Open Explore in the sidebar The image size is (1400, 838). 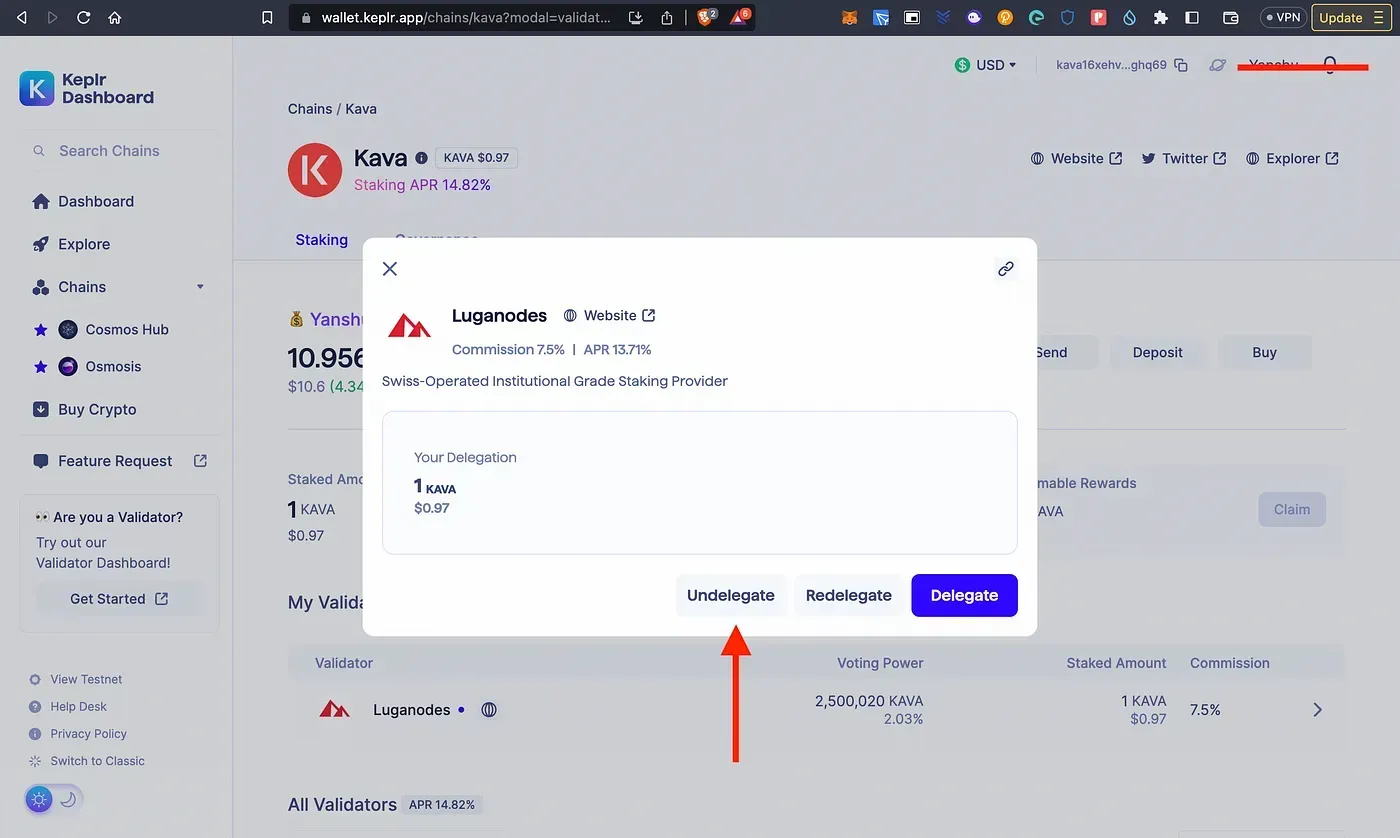click(x=71, y=244)
